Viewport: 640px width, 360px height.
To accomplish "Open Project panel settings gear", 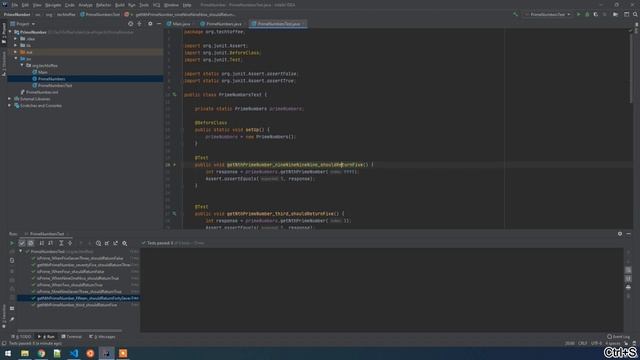I will click(x=150, y=24).
